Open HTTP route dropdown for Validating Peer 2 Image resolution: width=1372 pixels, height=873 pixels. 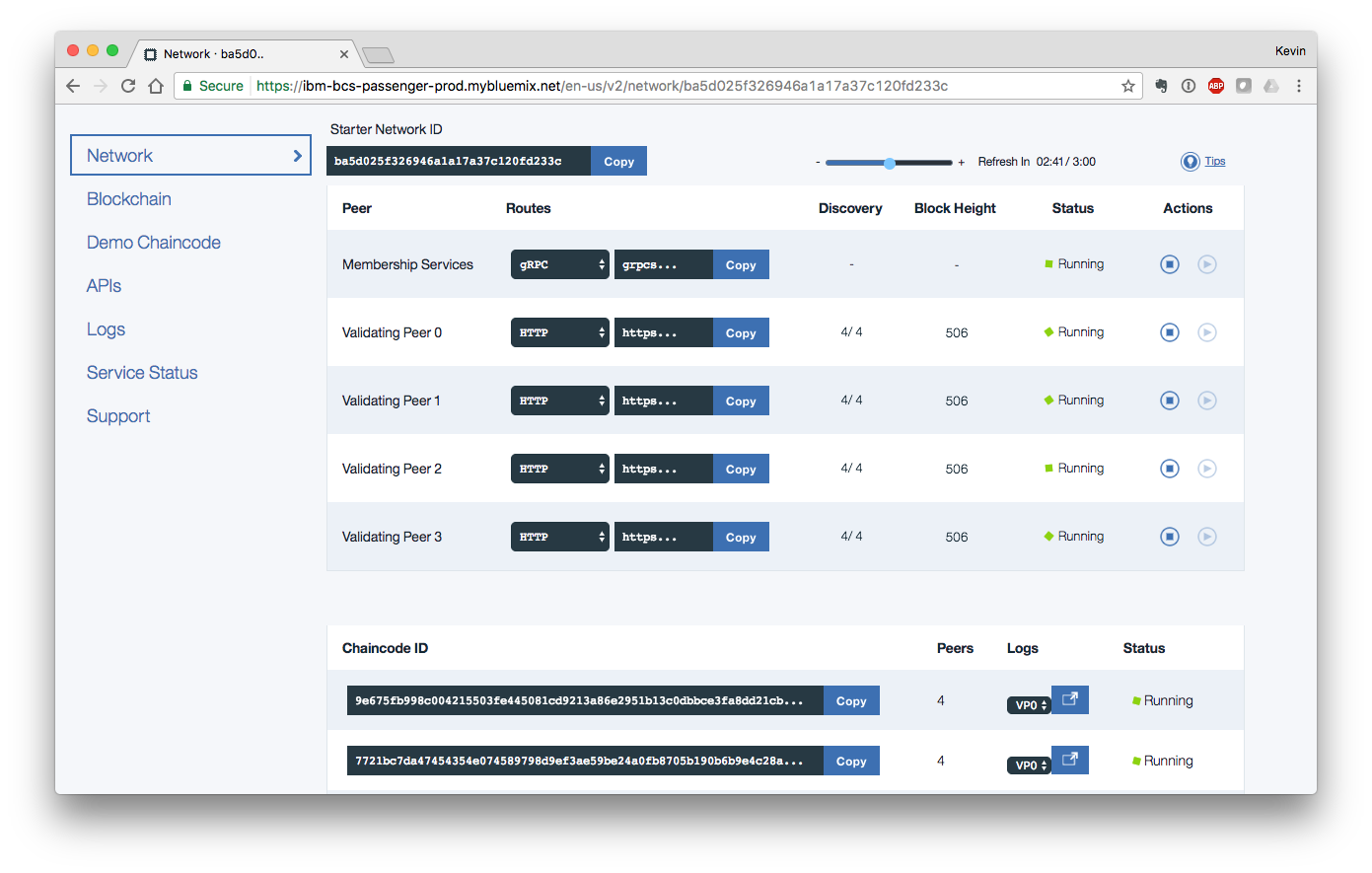[560, 469]
